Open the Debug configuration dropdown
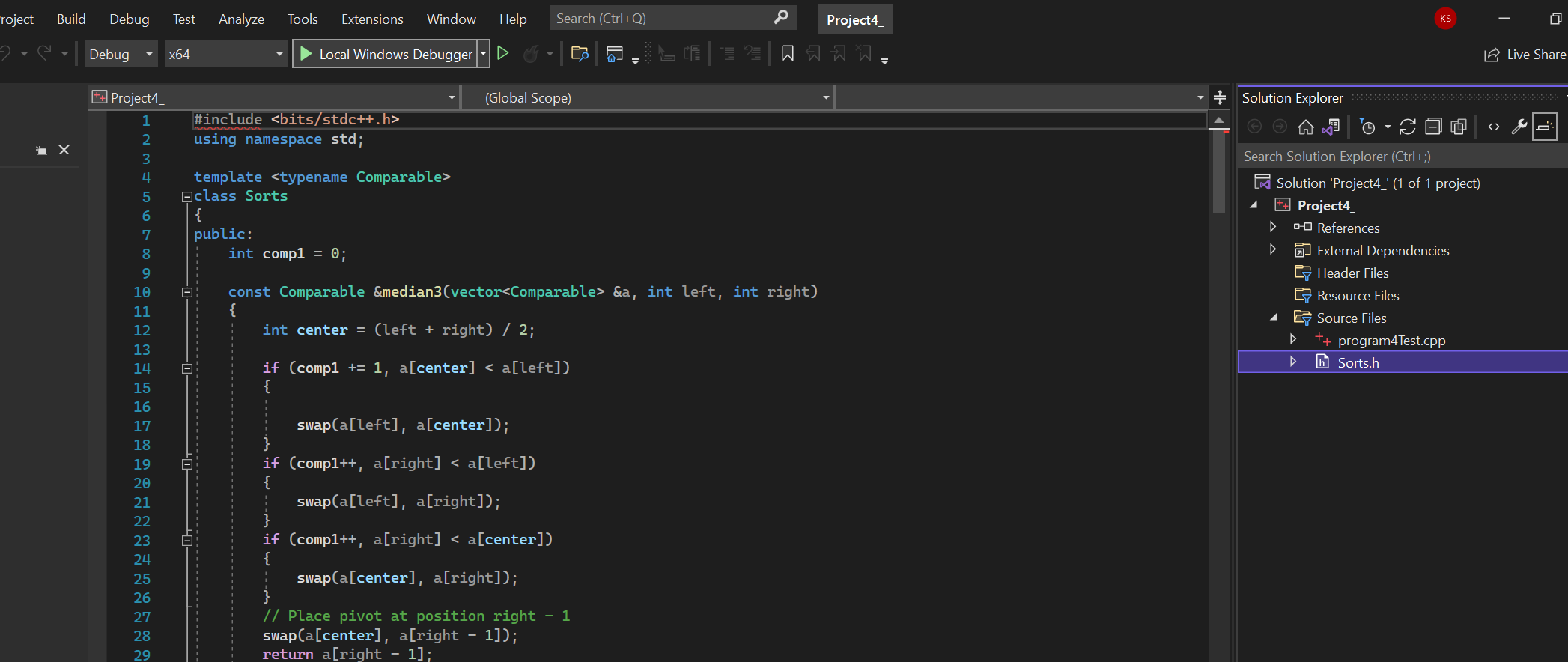The image size is (1568, 662). (121, 55)
